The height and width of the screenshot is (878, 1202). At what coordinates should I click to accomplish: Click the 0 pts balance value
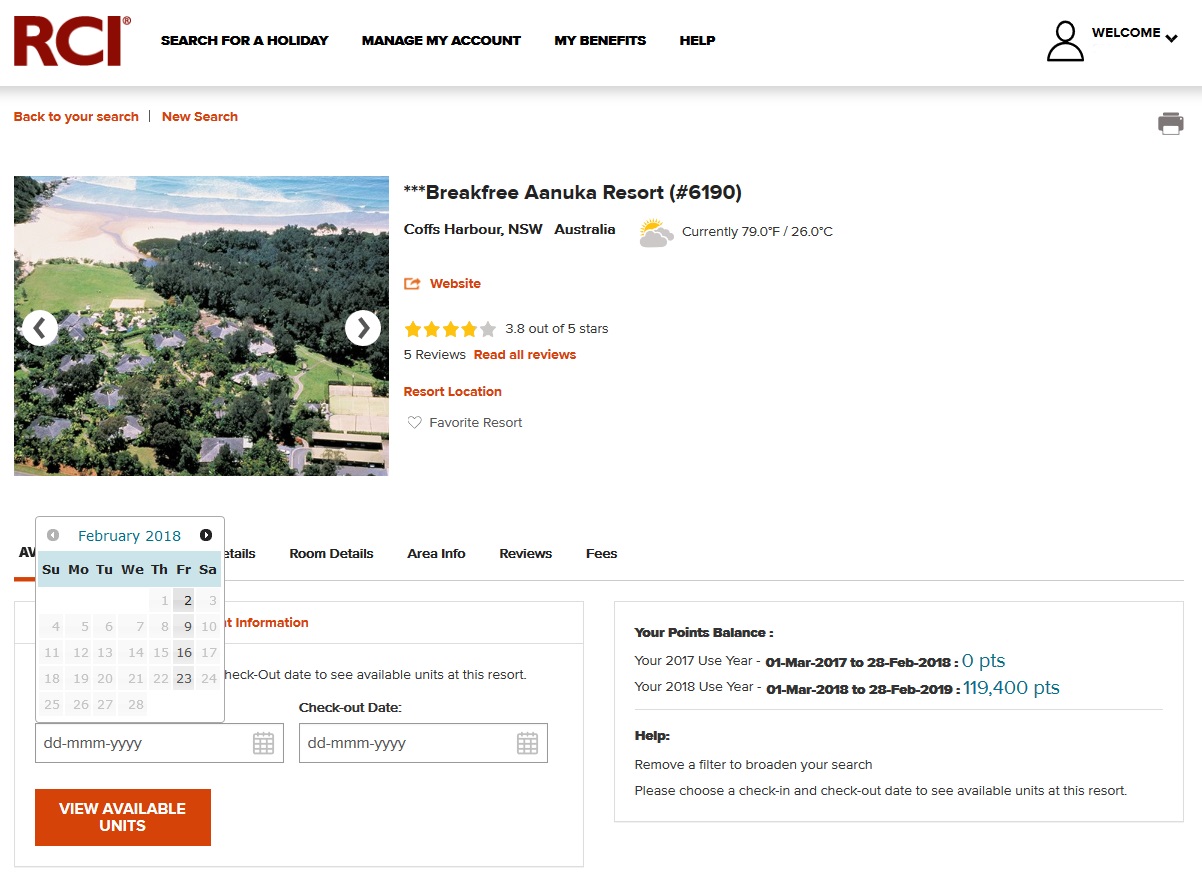[984, 661]
